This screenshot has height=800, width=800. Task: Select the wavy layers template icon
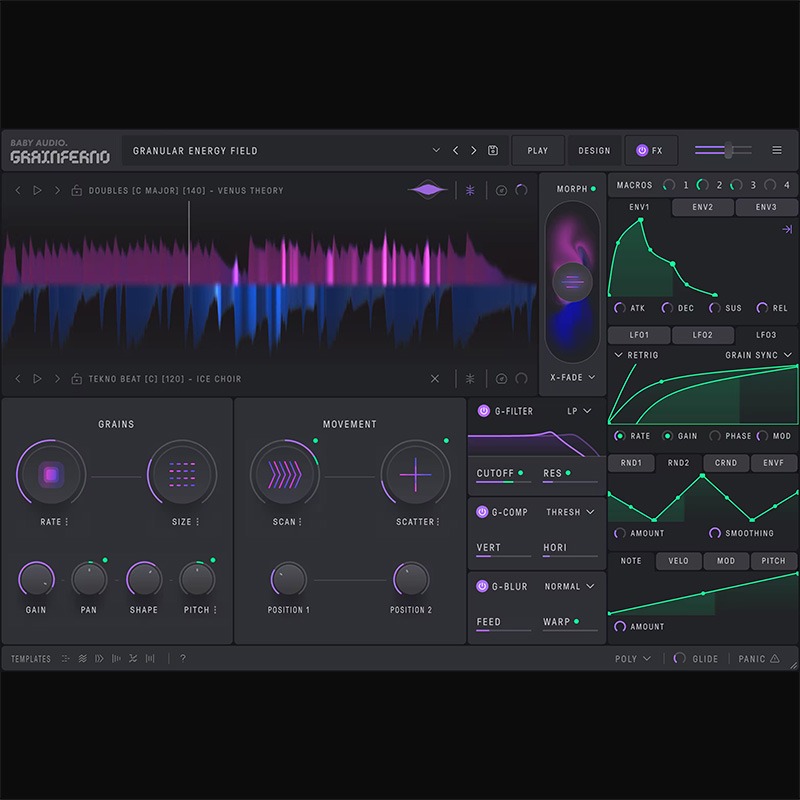point(82,658)
